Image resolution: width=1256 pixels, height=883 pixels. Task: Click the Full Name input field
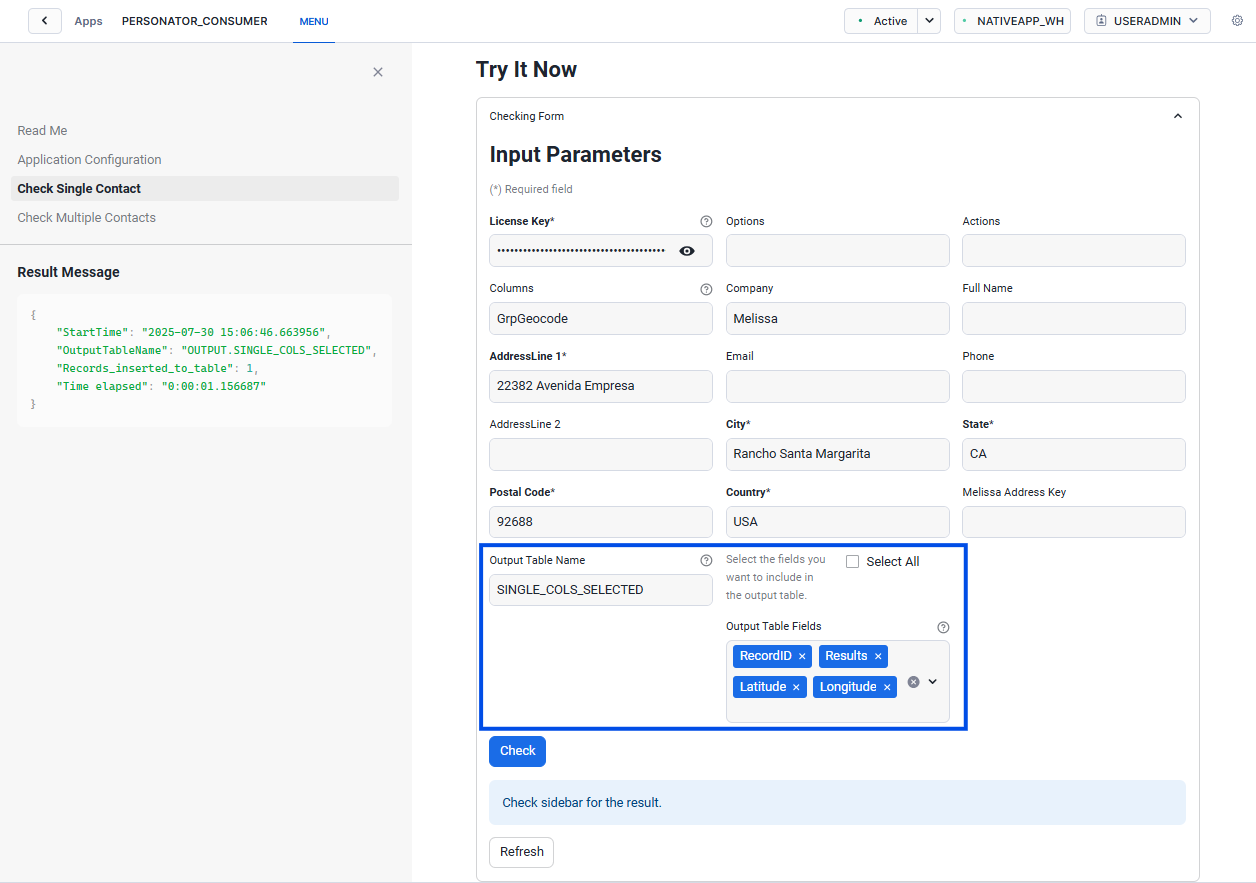pos(1074,319)
